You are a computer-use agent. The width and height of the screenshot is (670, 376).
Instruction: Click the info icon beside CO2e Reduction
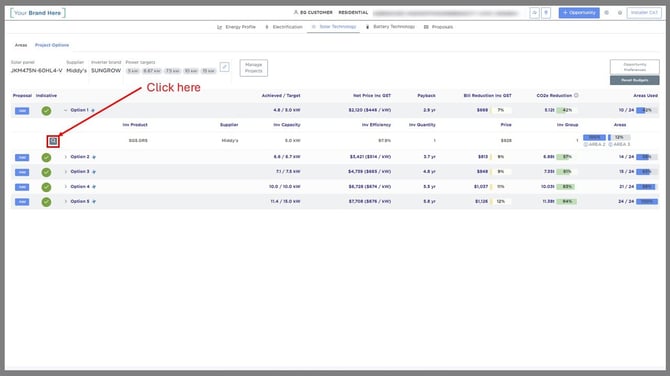(x=576, y=95)
